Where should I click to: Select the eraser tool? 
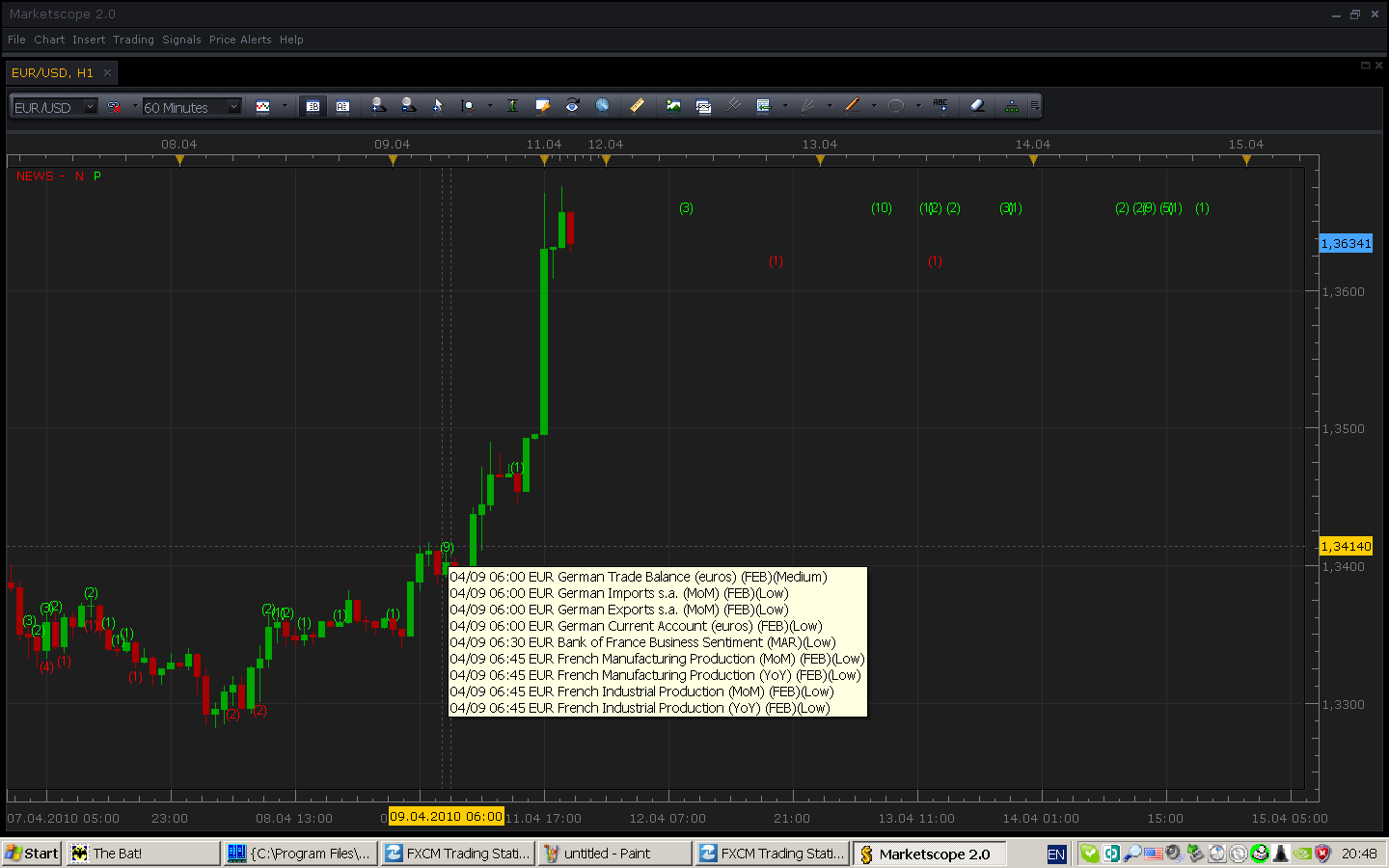[x=977, y=105]
